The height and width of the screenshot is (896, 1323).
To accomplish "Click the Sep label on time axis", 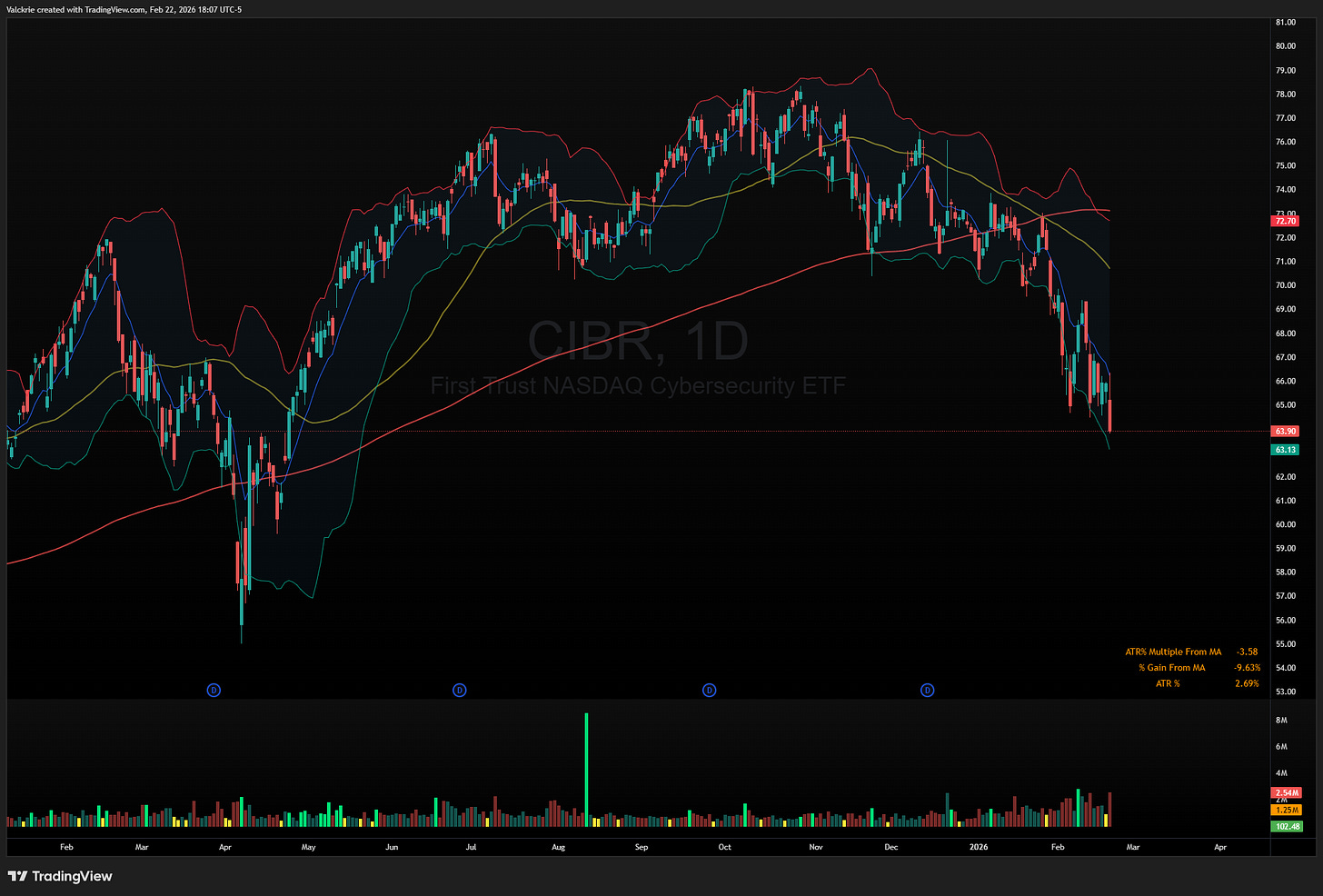I will (642, 847).
